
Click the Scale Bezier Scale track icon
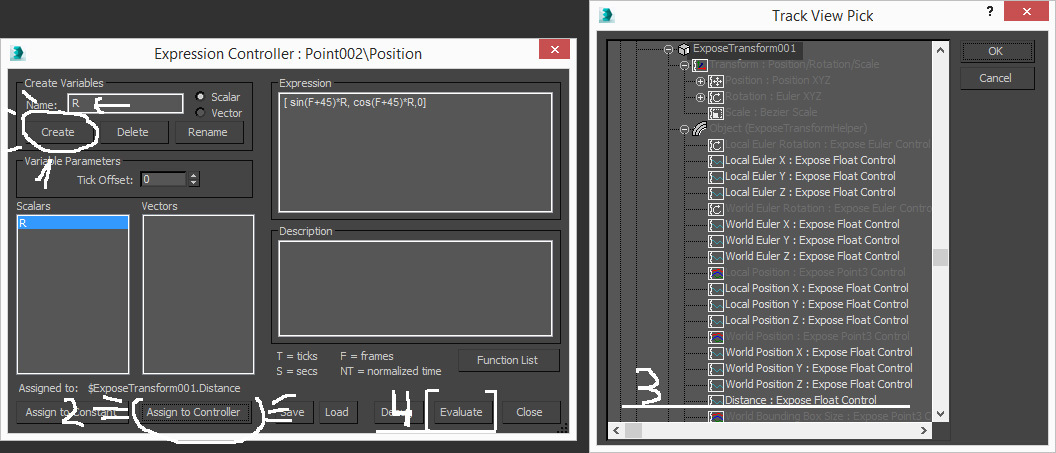[x=716, y=112]
